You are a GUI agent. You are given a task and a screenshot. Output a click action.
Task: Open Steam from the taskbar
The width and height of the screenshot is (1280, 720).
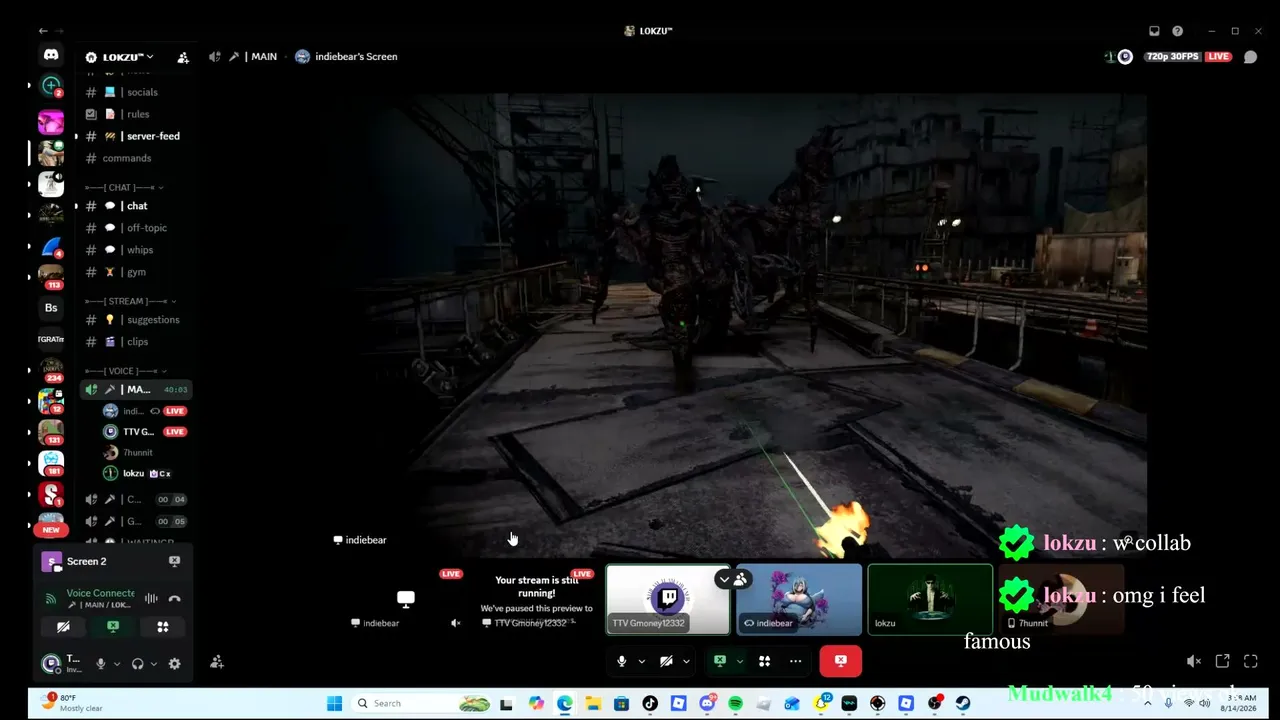tap(963, 703)
